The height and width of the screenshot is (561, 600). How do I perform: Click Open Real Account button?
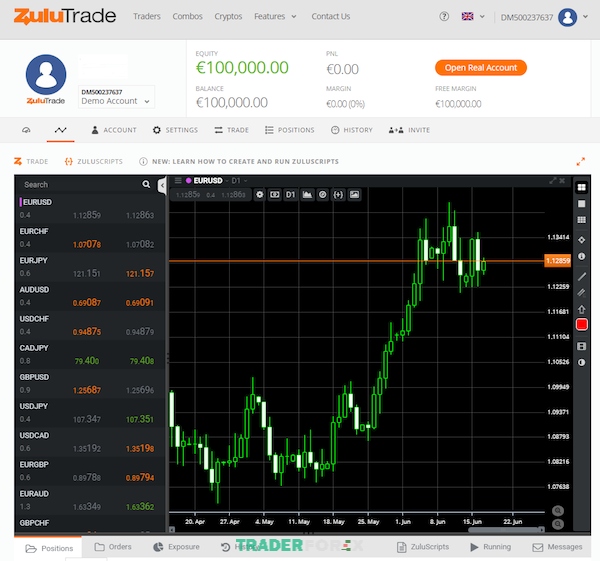(481, 68)
